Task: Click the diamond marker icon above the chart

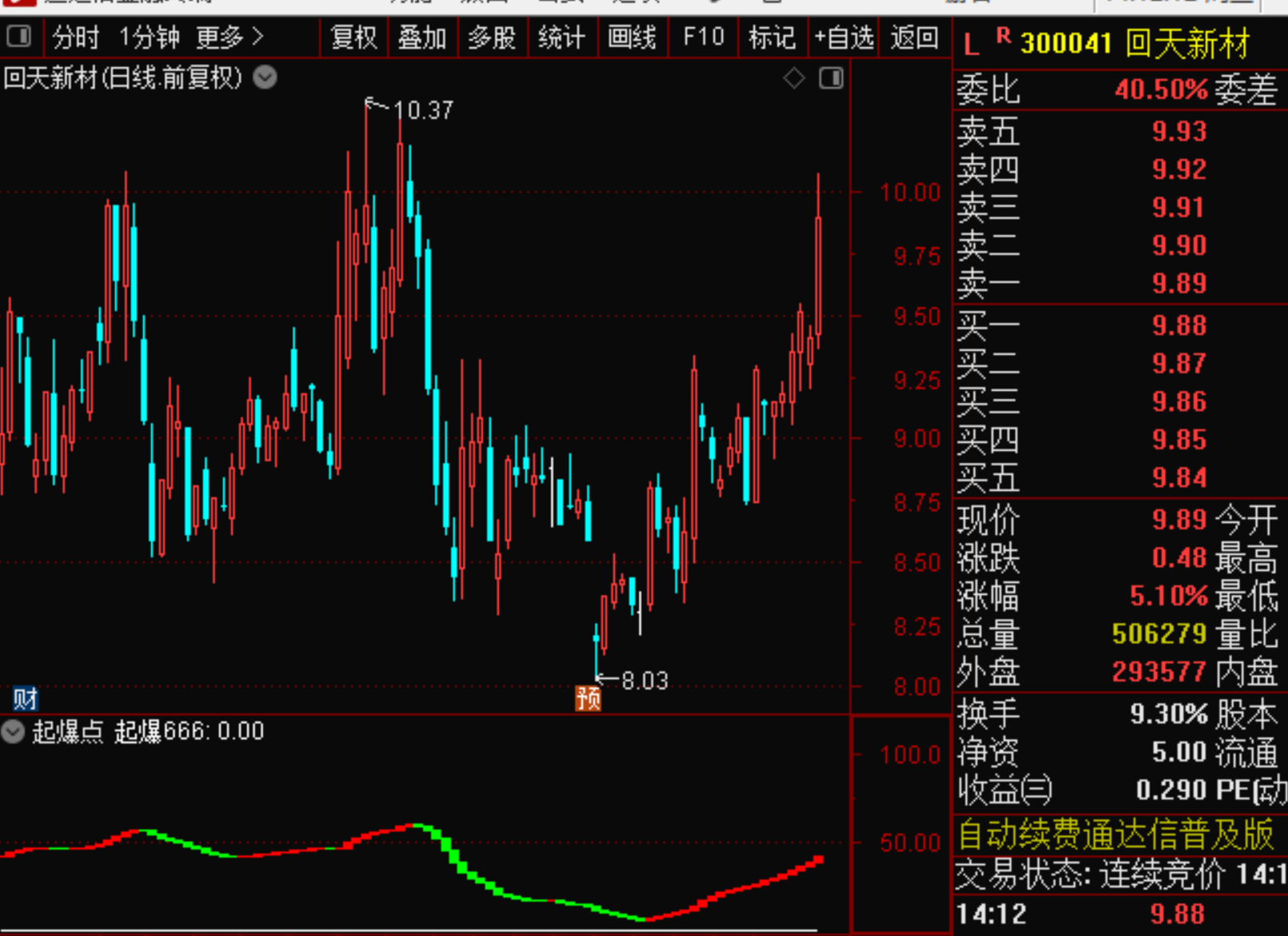Action: 792,78
